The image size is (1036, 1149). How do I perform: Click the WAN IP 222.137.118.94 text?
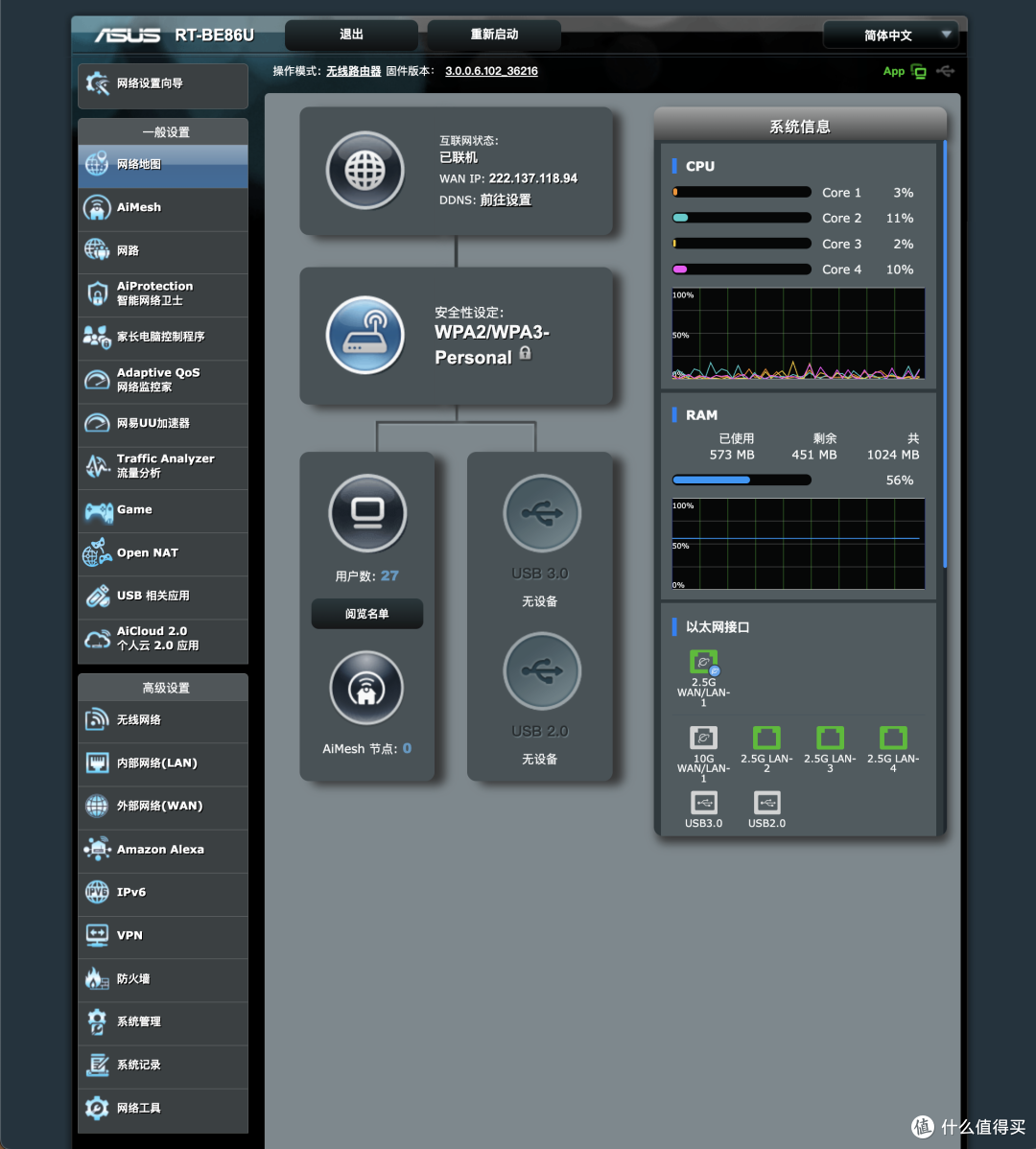point(533,178)
